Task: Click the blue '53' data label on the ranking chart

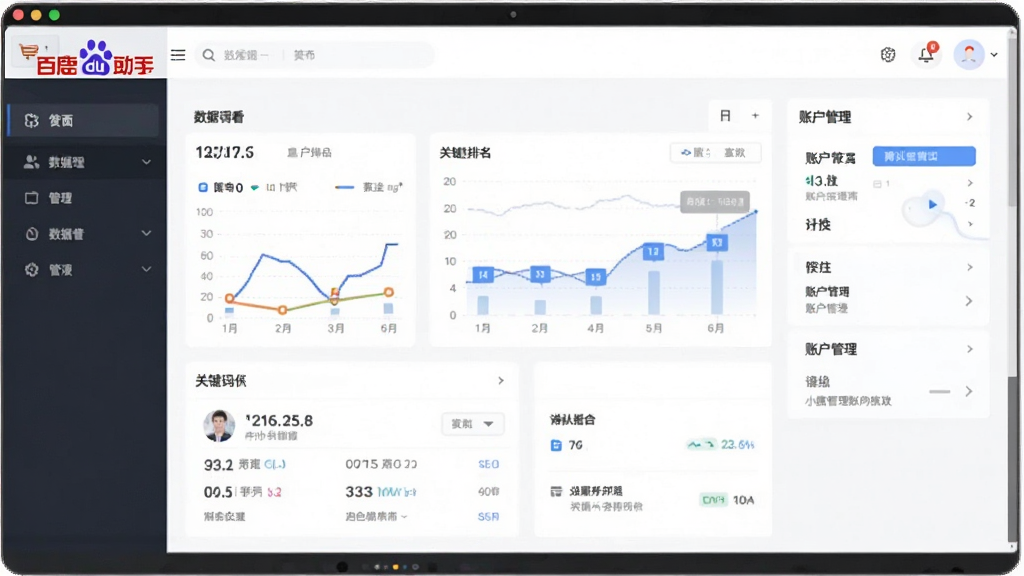Action: click(x=717, y=243)
